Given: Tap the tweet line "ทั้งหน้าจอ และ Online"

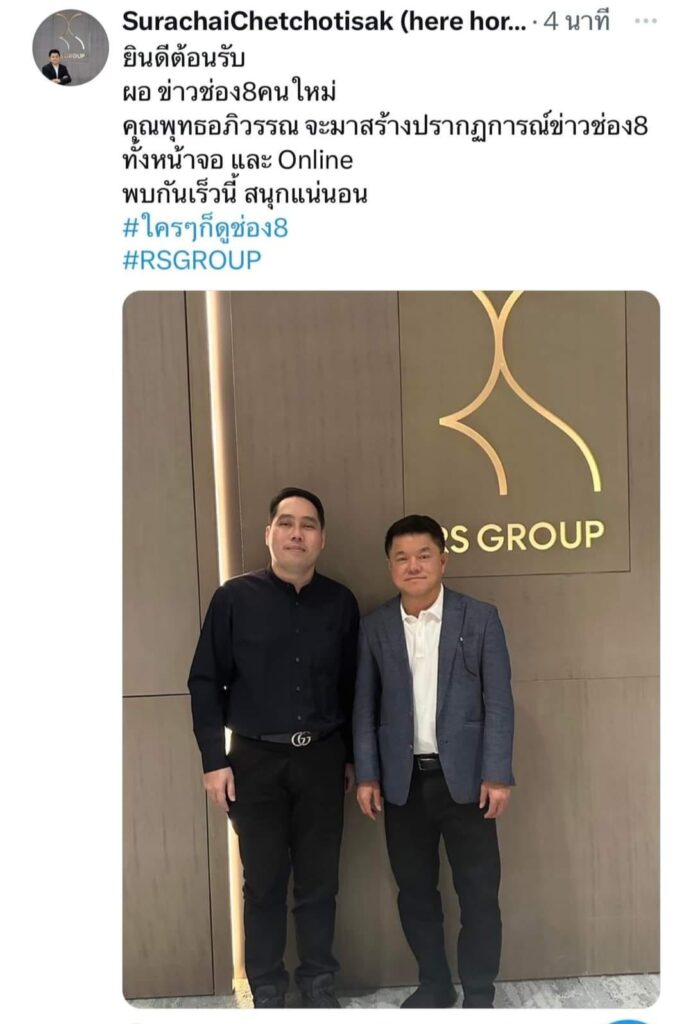Looking at the screenshot, I should 238,160.
